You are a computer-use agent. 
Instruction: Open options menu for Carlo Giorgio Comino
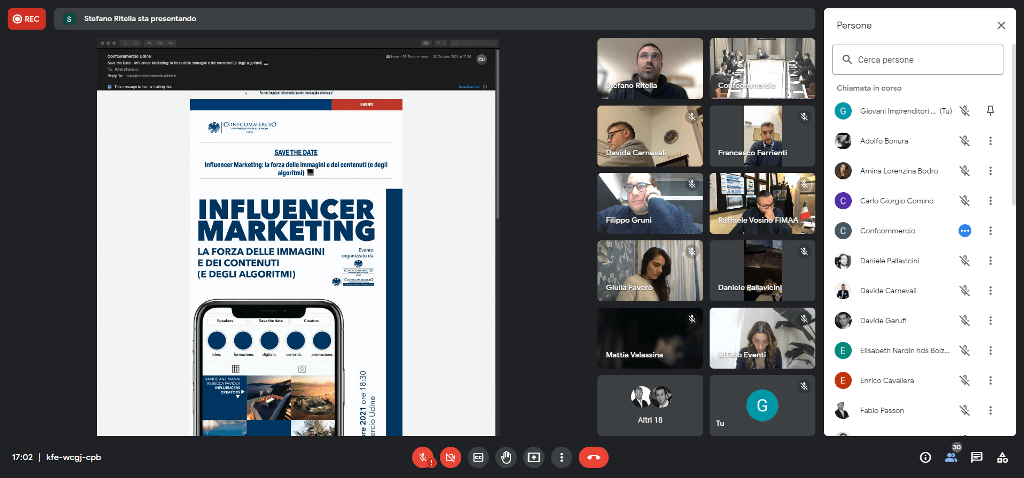coord(990,201)
